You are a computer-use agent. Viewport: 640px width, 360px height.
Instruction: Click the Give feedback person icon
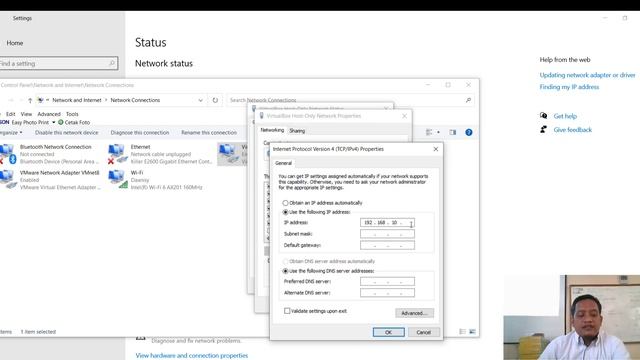543,130
